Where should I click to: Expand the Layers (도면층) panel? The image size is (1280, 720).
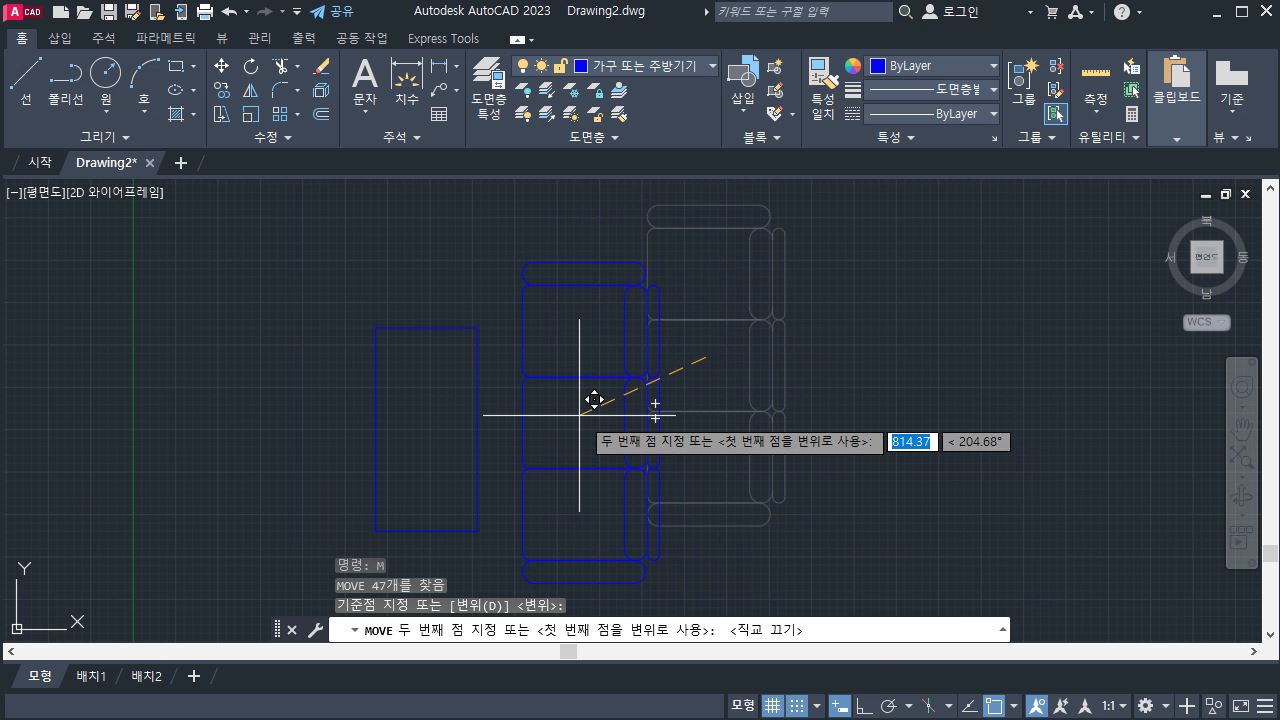[x=594, y=137]
